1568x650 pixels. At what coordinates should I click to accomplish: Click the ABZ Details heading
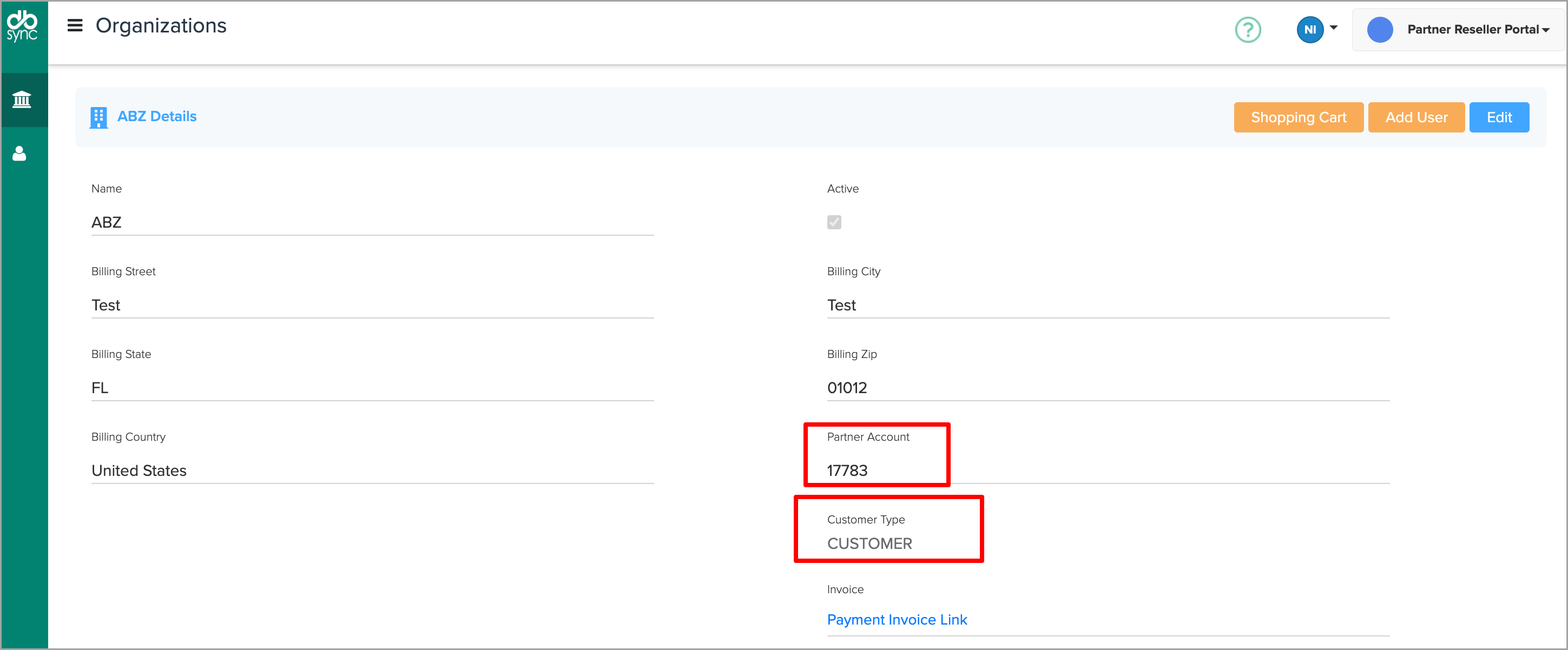pyautogui.click(x=156, y=116)
